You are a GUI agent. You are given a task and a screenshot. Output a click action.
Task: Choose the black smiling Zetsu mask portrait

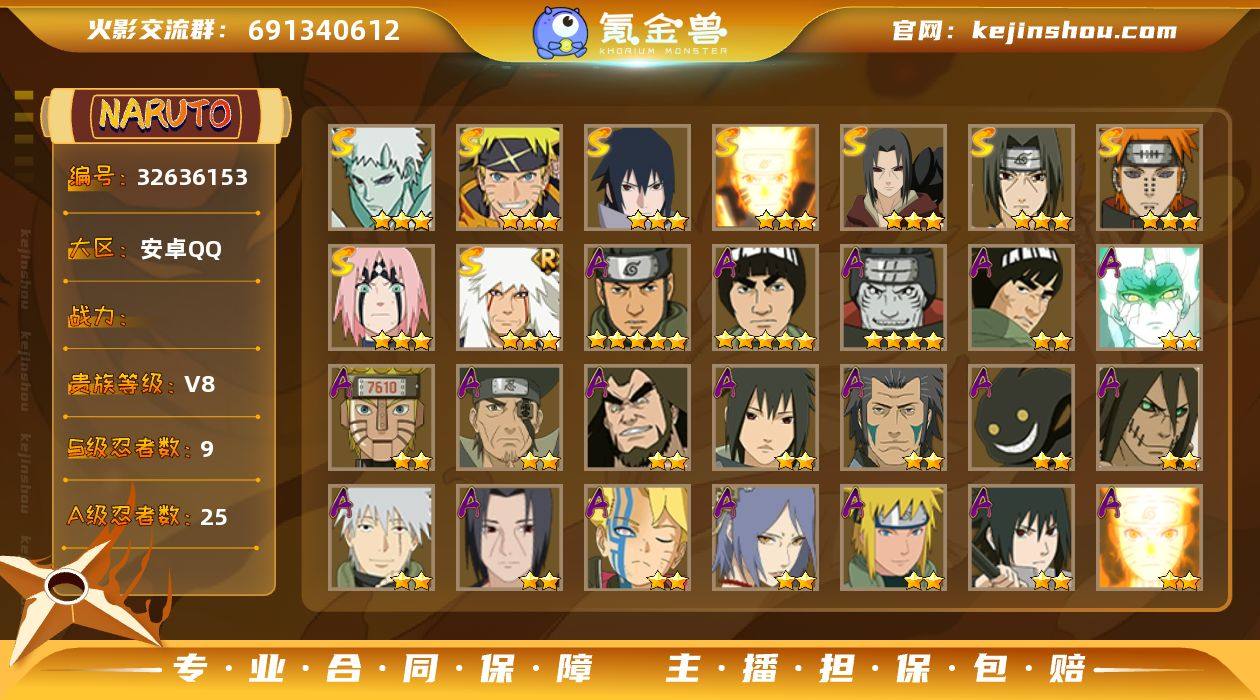click(1021, 418)
